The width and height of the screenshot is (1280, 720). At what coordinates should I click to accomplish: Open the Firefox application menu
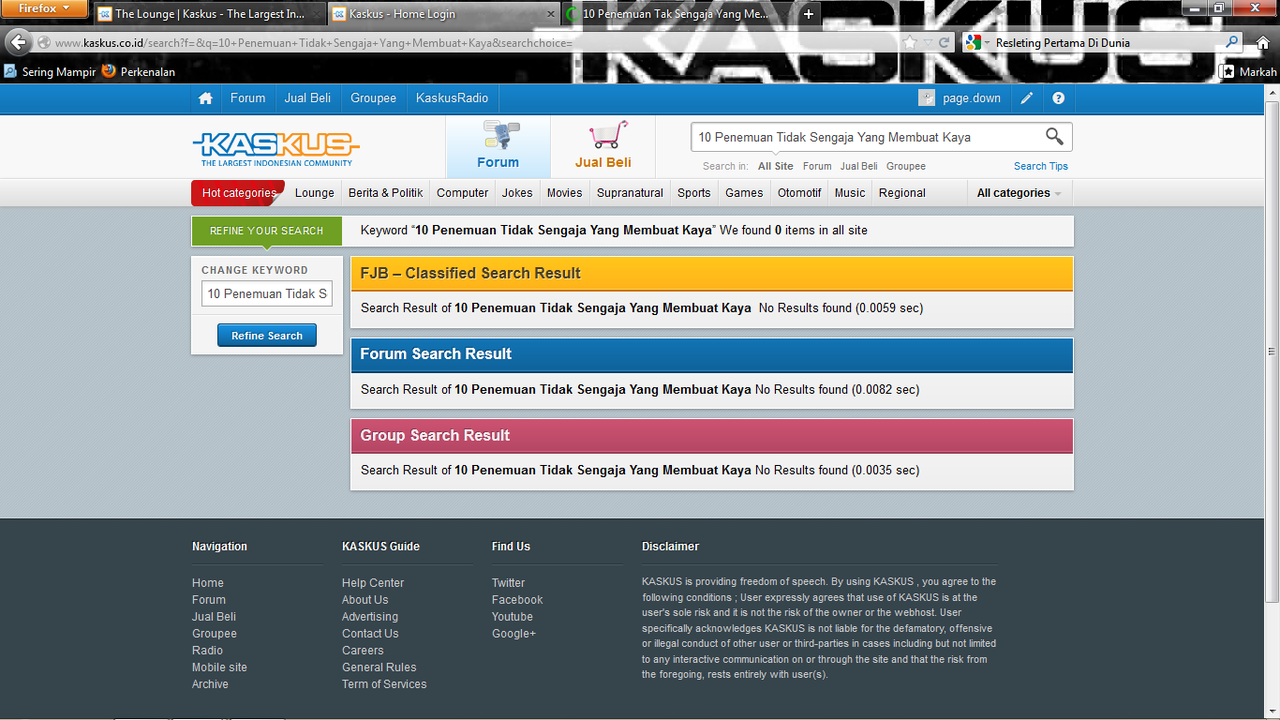pyautogui.click(x=44, y=9)
